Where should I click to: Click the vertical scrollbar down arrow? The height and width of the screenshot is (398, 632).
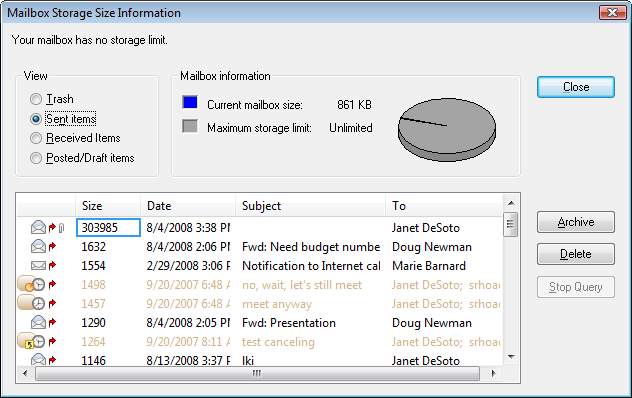(x=511, y=356)
